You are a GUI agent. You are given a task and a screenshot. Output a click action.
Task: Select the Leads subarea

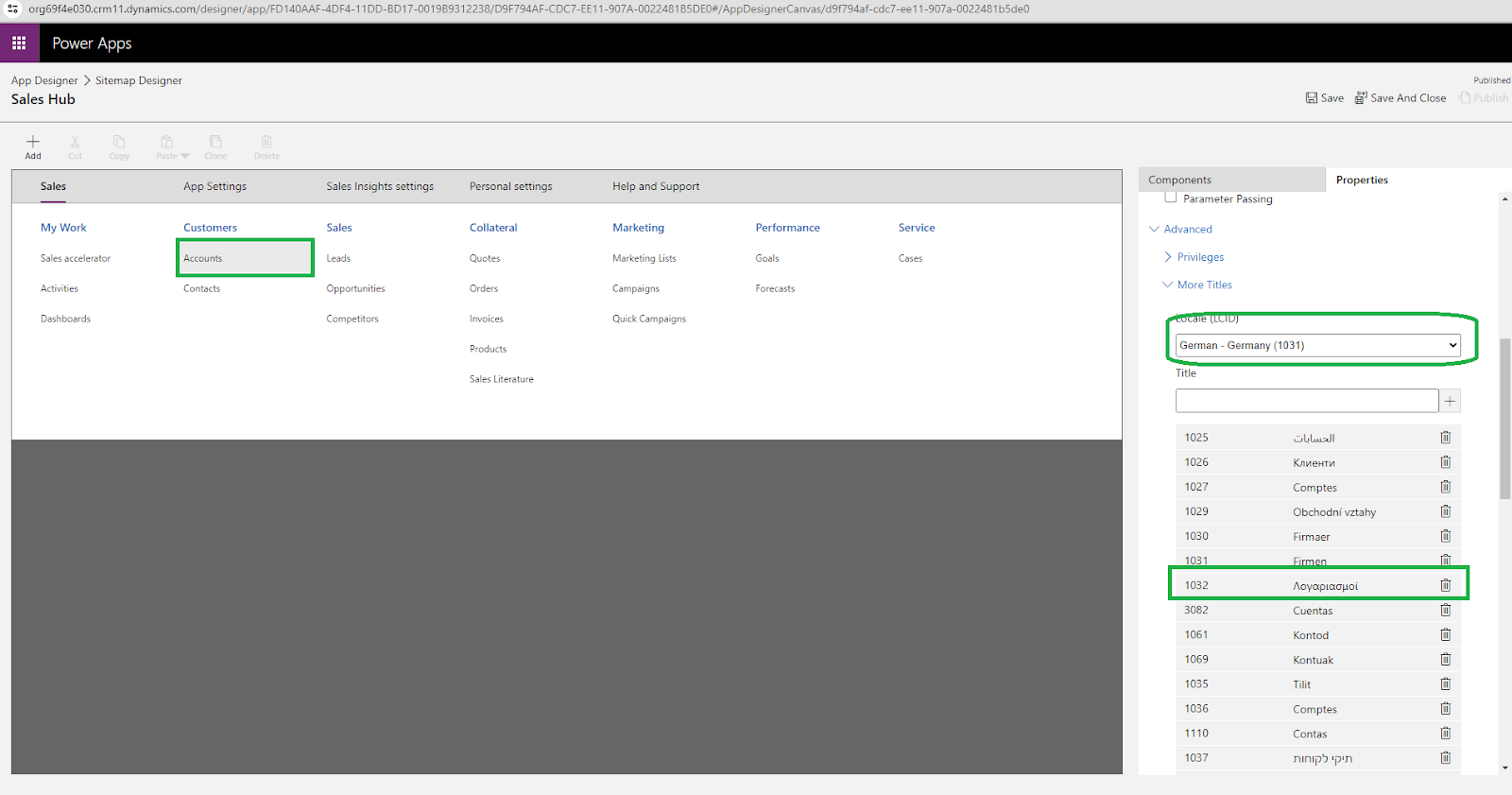pyautogui.click(x=338, y=258)
